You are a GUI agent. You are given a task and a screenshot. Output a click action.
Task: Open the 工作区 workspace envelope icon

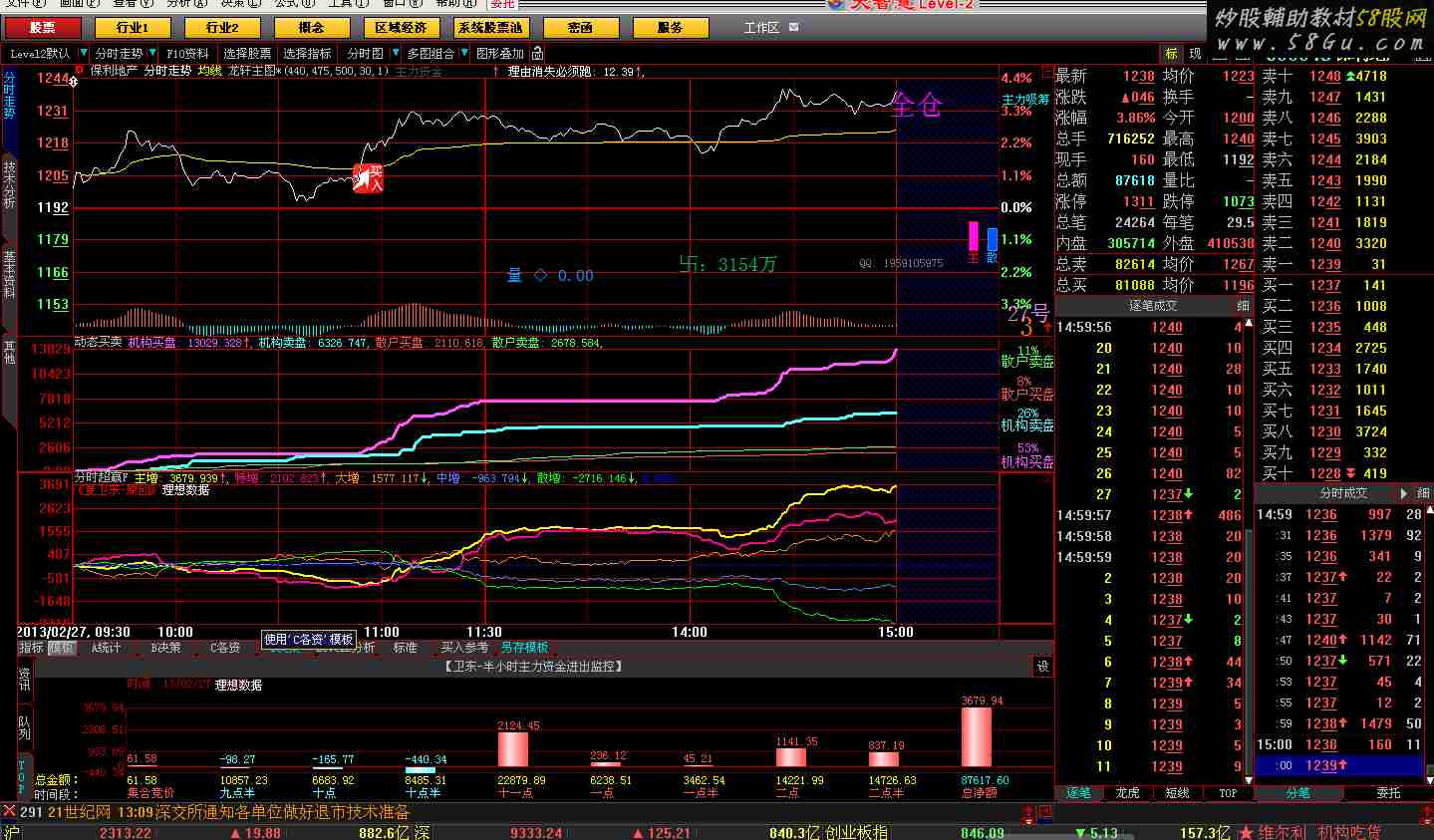coord(793,28)
